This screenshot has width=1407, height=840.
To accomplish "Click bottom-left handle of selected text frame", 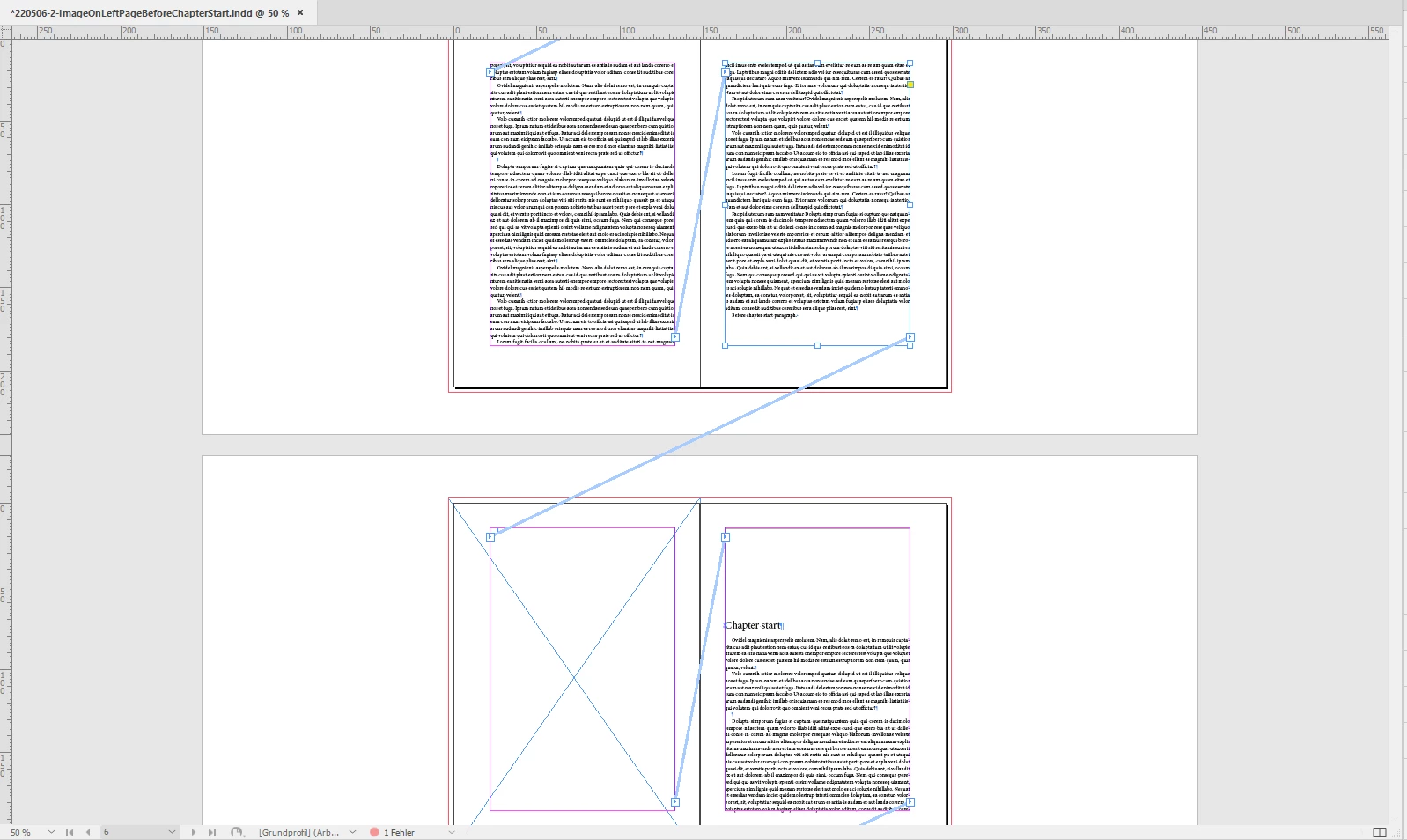I will pyautogui.click(x=725, y=345).
